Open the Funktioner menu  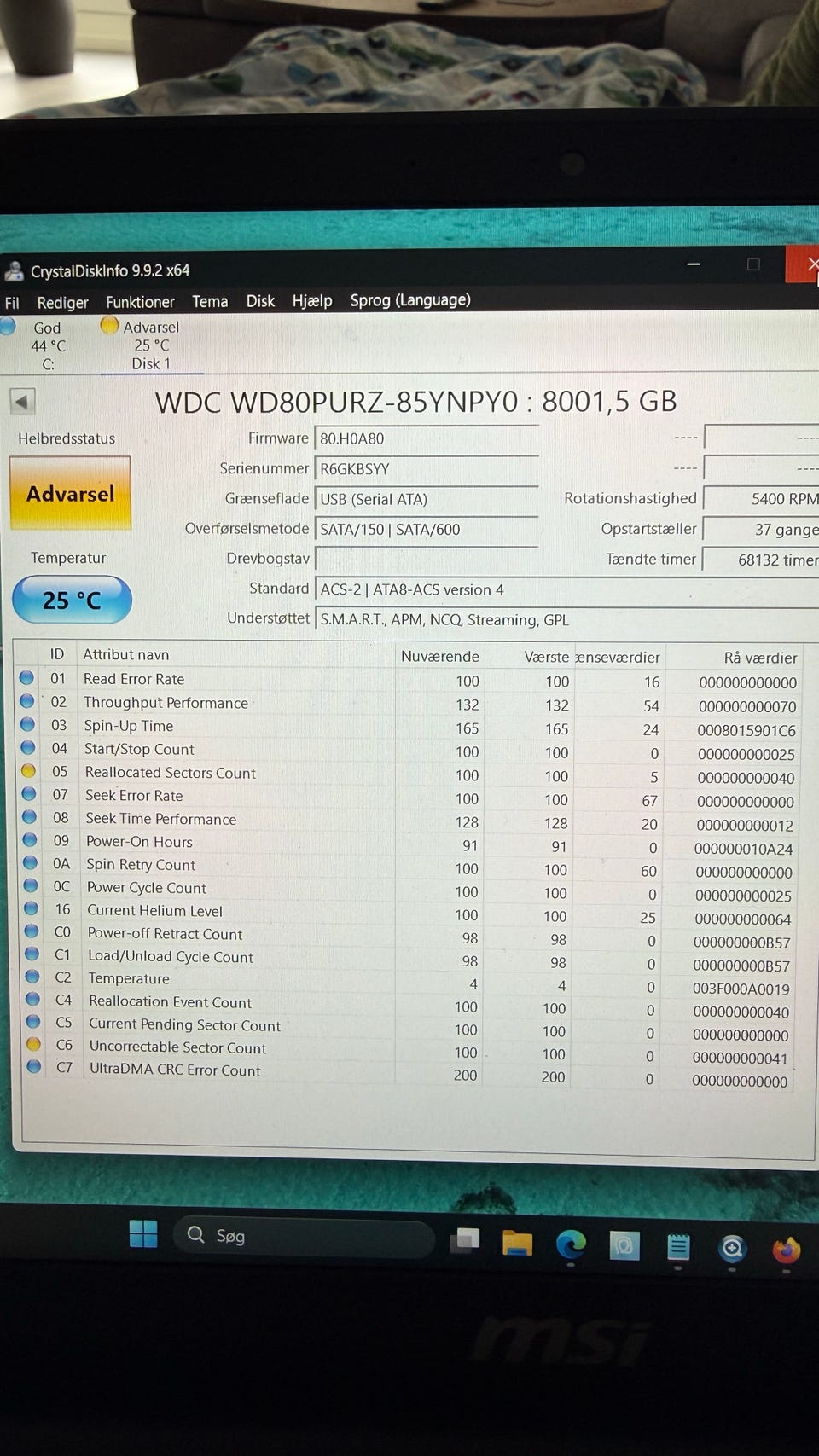(x=140, y=302)
